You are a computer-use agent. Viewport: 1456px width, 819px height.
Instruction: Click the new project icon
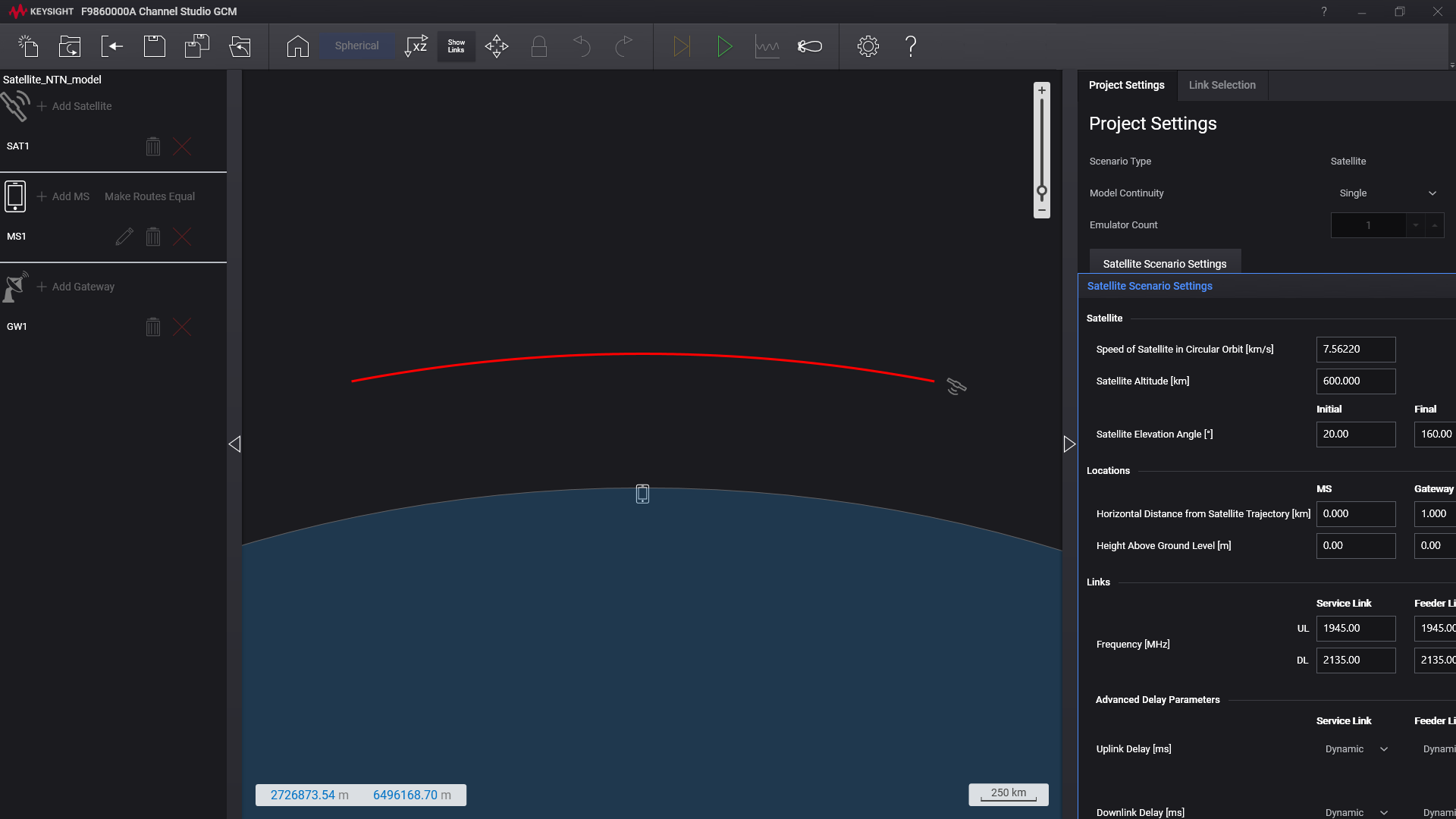click(x=28, y=46)
